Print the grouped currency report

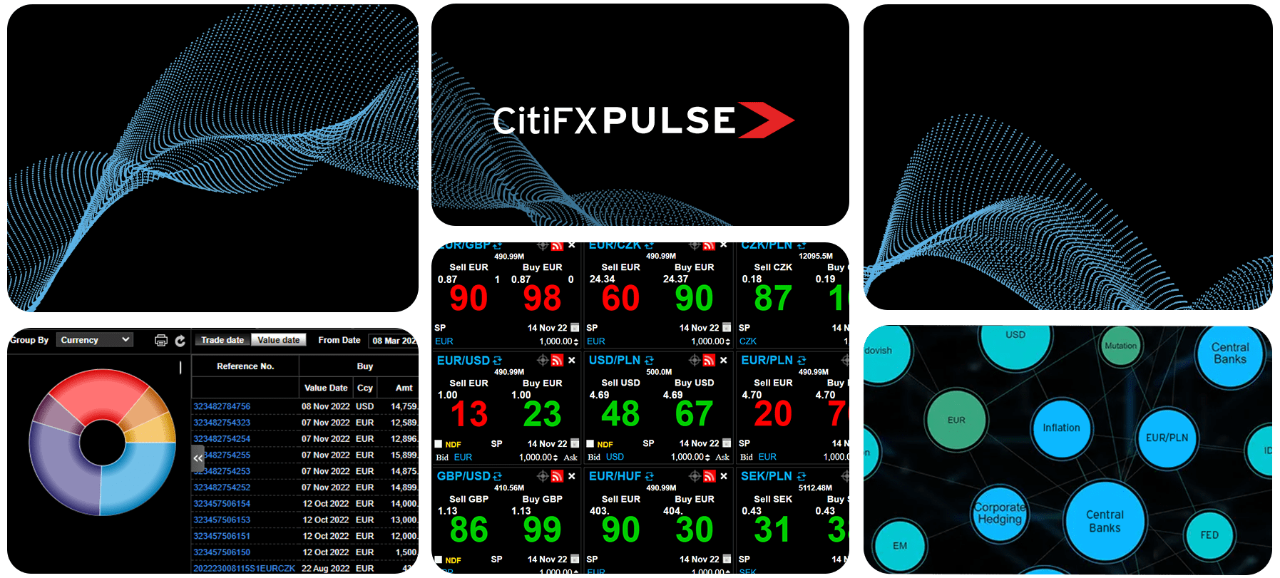point(161,340)
